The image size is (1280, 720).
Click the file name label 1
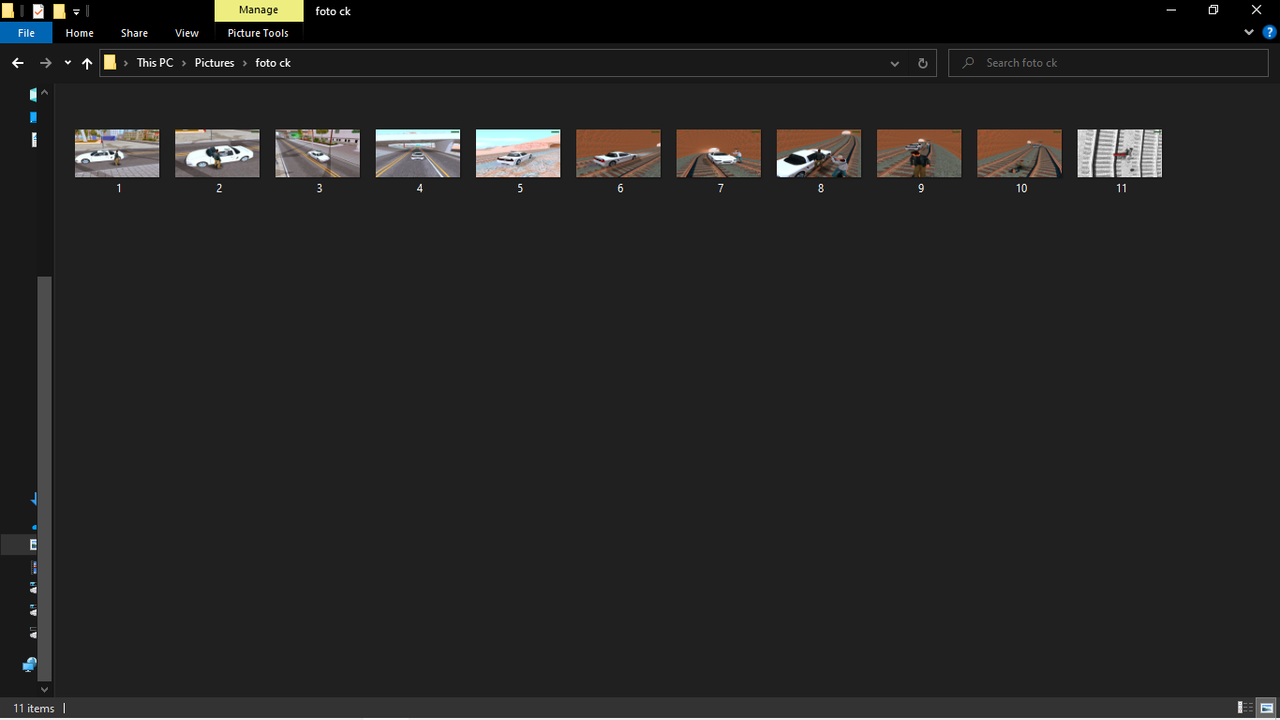pyautogui.click(x=119, y=188)
